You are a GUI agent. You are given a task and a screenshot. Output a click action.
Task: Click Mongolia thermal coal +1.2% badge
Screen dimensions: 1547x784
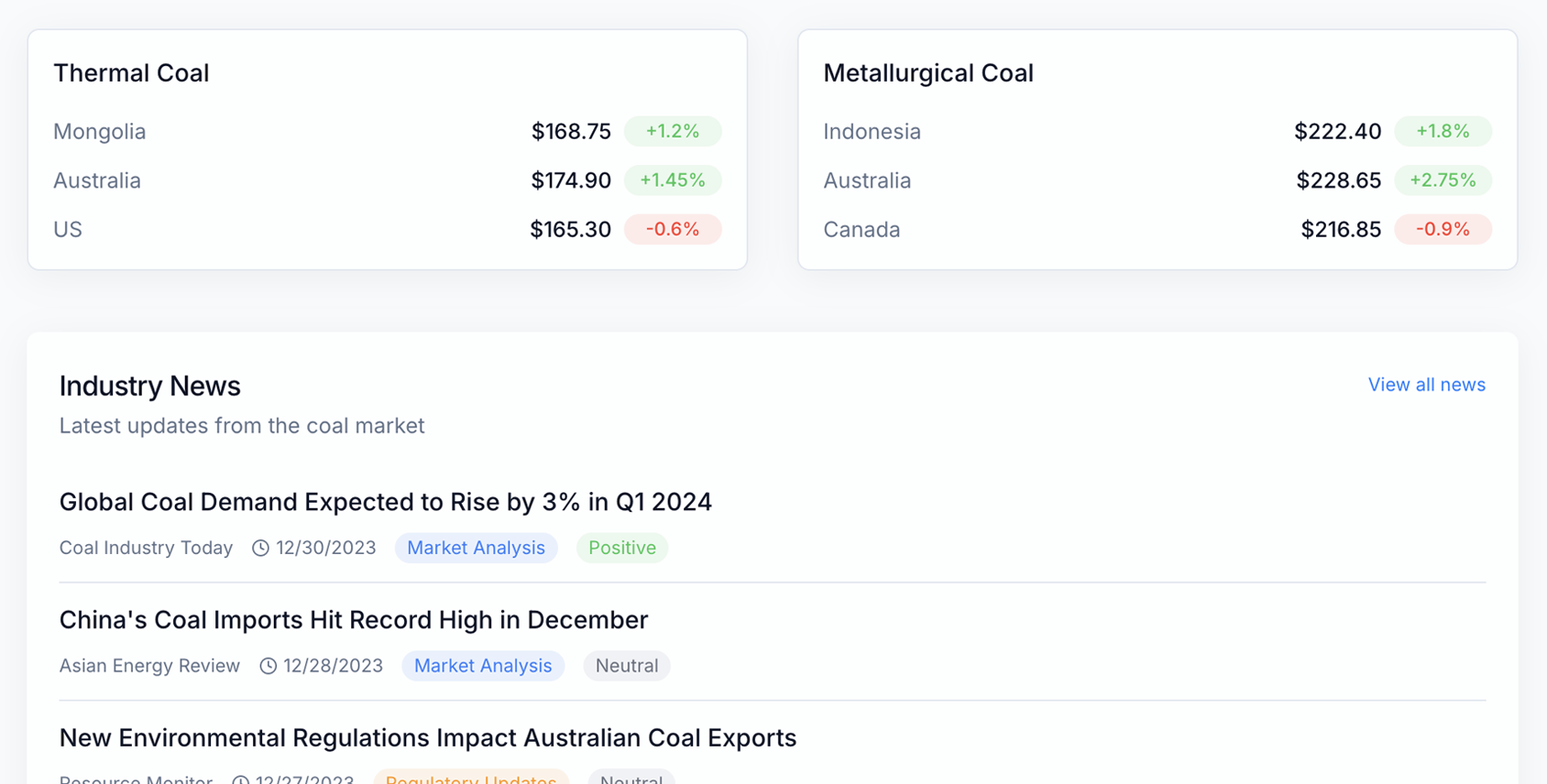672,131
